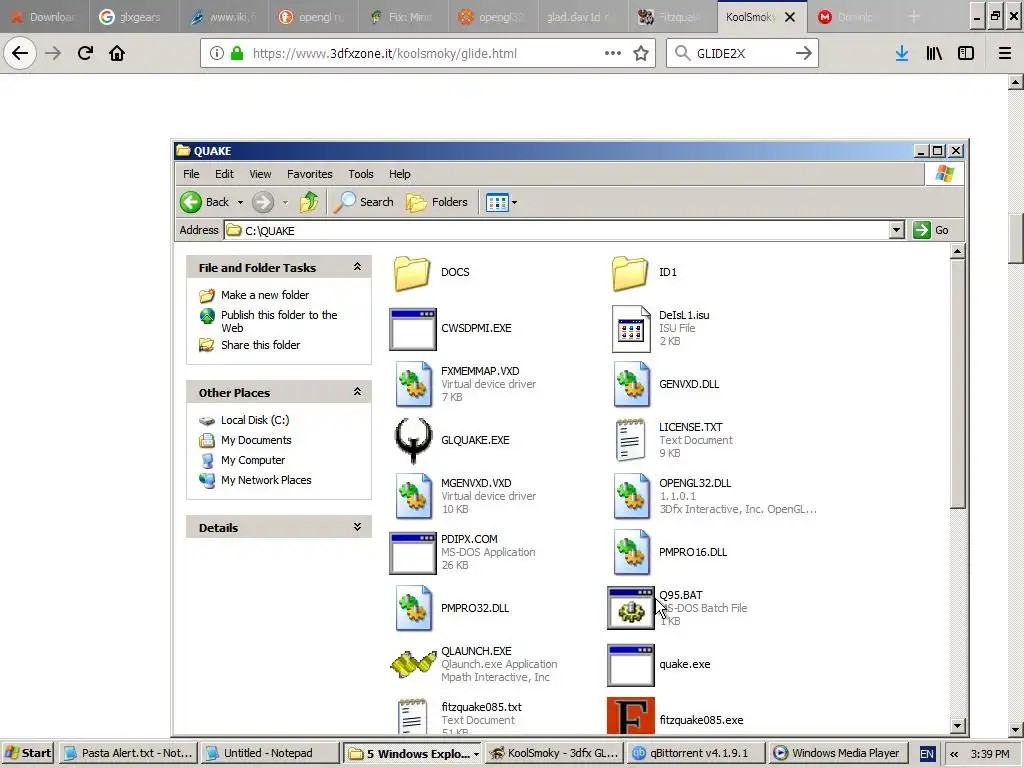Open My Documents link

point(256,440)
